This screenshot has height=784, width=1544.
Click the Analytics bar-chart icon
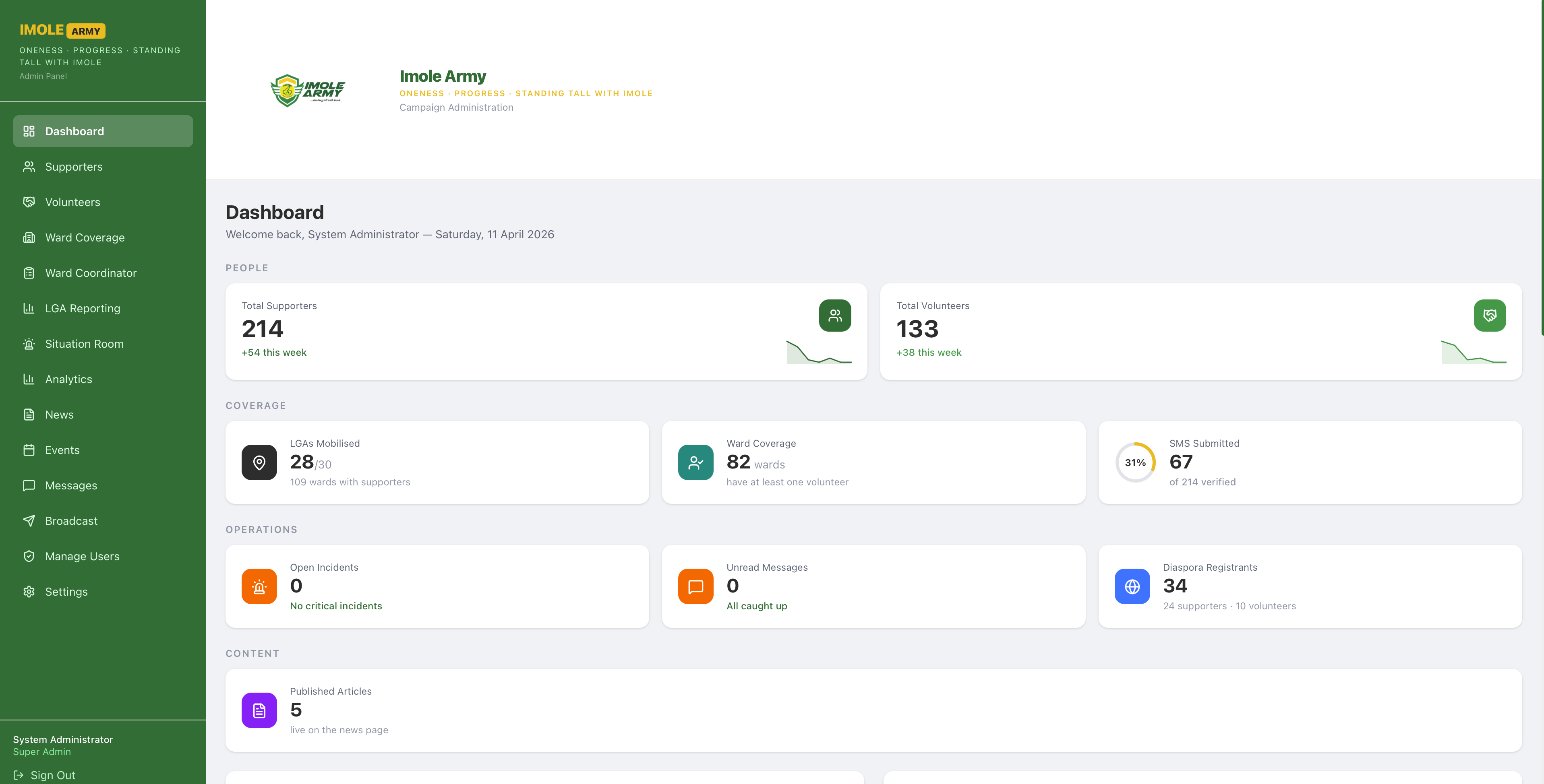29,379
